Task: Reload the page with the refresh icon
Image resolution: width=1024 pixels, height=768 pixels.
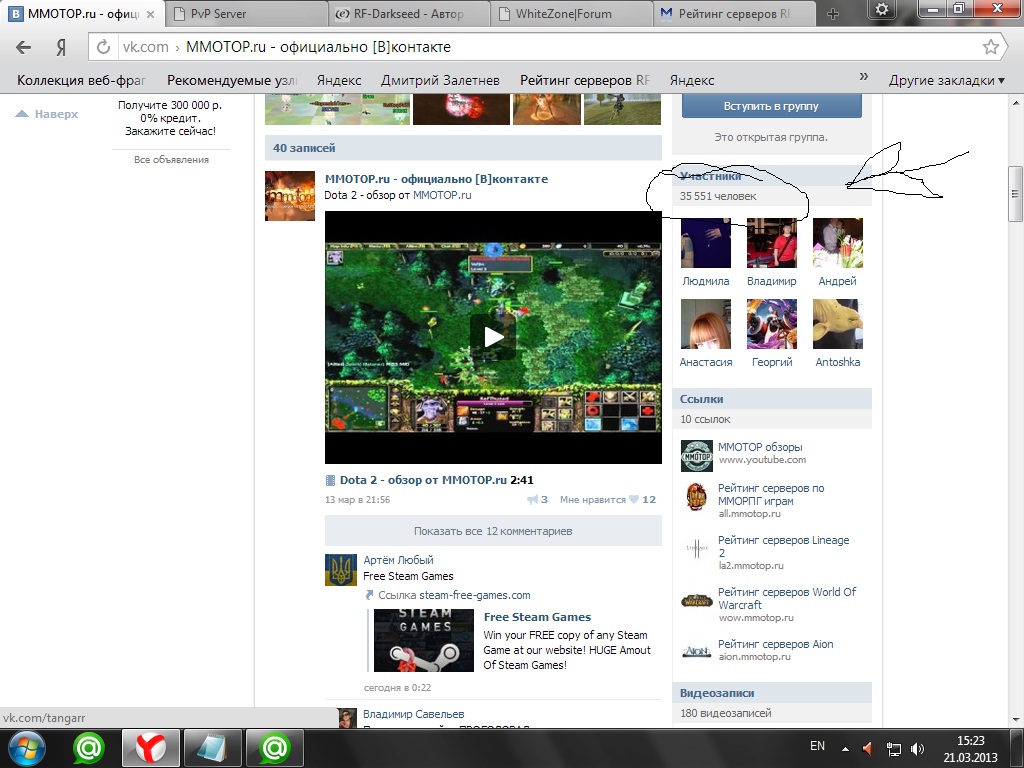Action: (103, 47)
